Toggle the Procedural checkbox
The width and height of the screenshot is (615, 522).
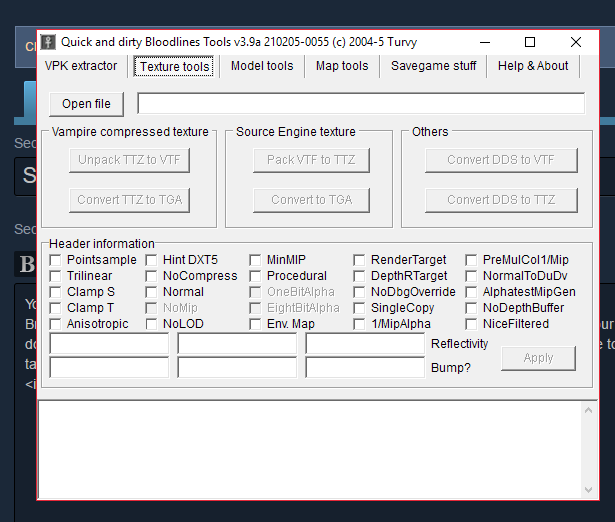tap(255, 276)
